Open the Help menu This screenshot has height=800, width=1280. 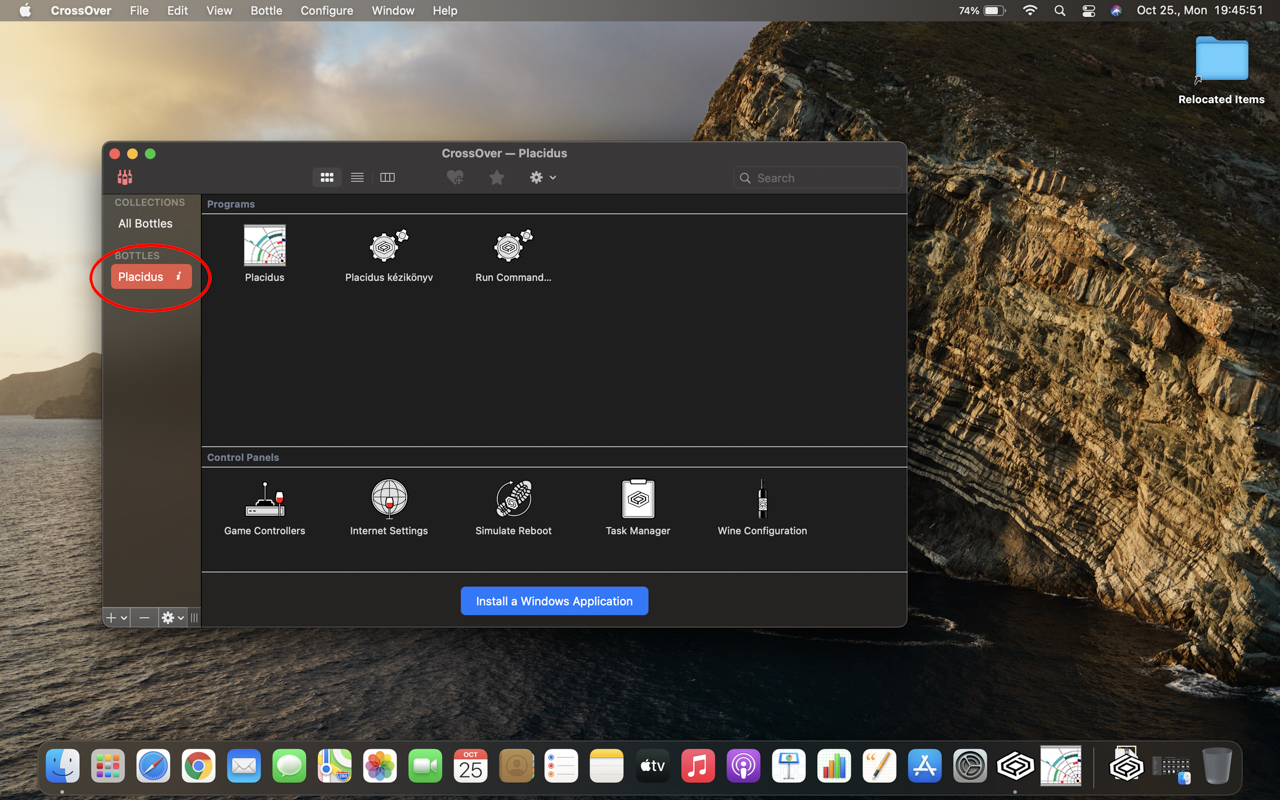[x=445, y=11]
